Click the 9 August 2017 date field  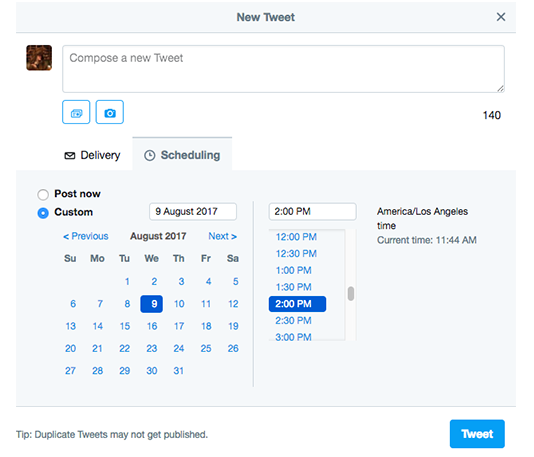[193, 211]
